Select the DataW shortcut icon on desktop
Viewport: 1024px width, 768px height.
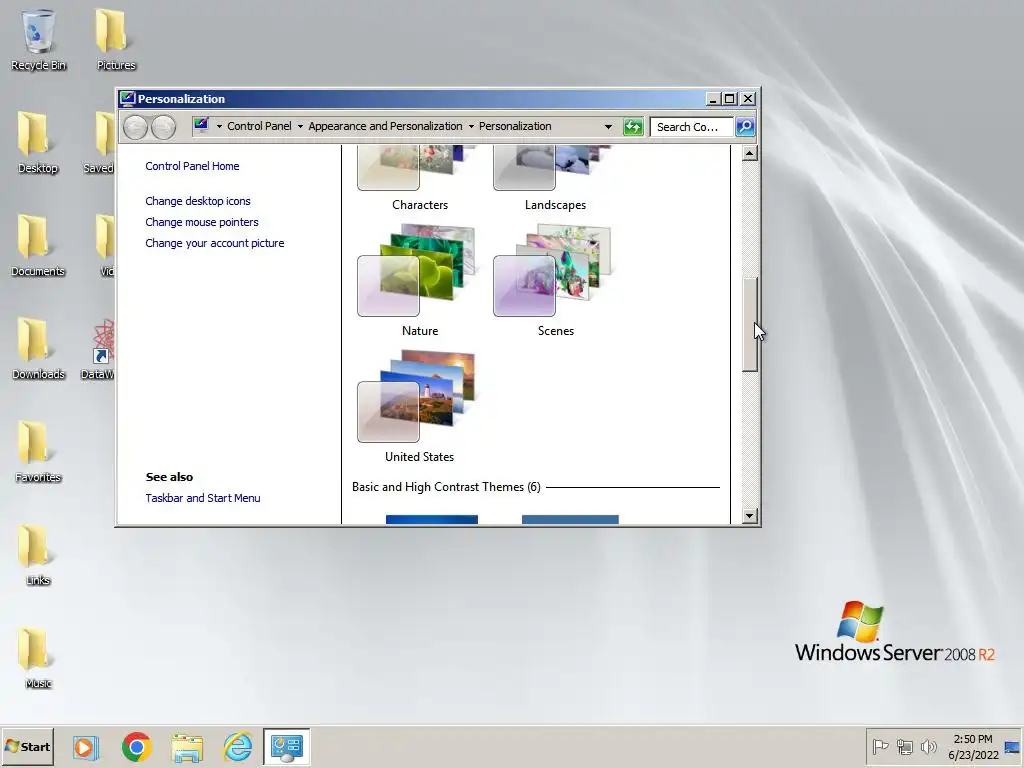pyautogui.click(x=101, y=349)
